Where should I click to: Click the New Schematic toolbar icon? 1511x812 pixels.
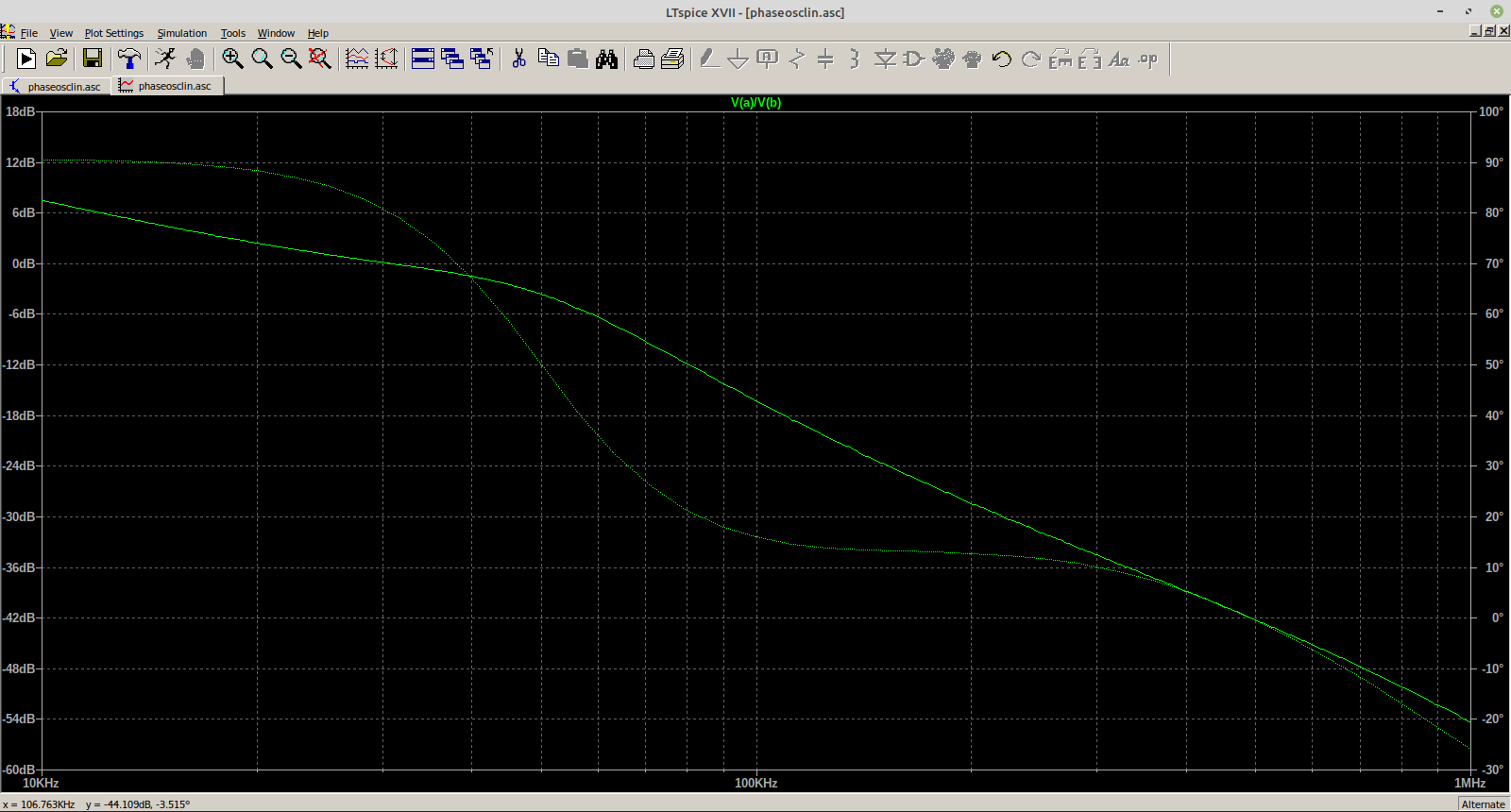[26, 59]
